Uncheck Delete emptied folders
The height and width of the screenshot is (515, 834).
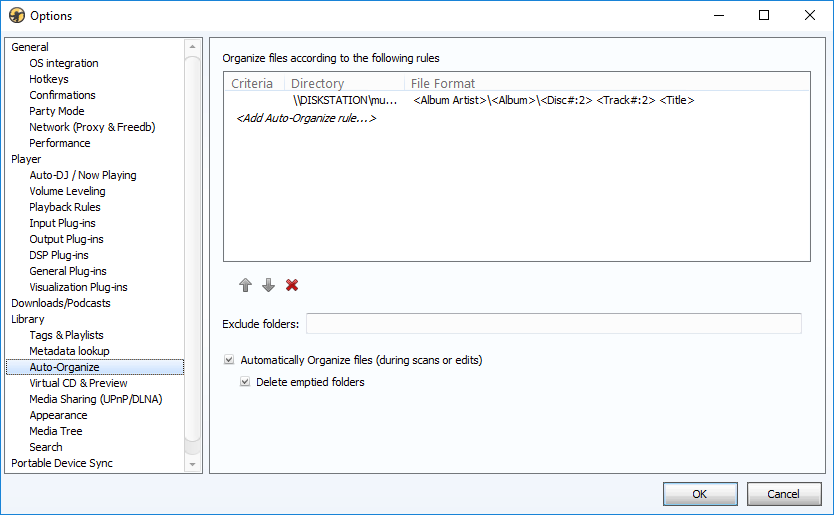245,382
